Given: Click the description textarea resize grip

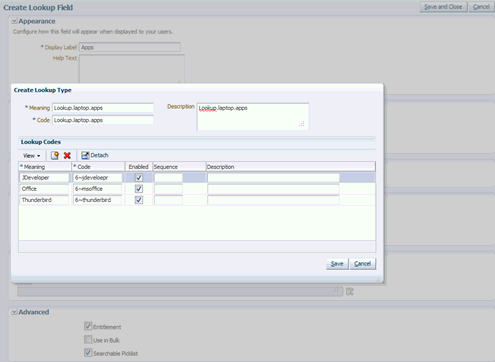Looking at the screenshot, I should point(302,124).
